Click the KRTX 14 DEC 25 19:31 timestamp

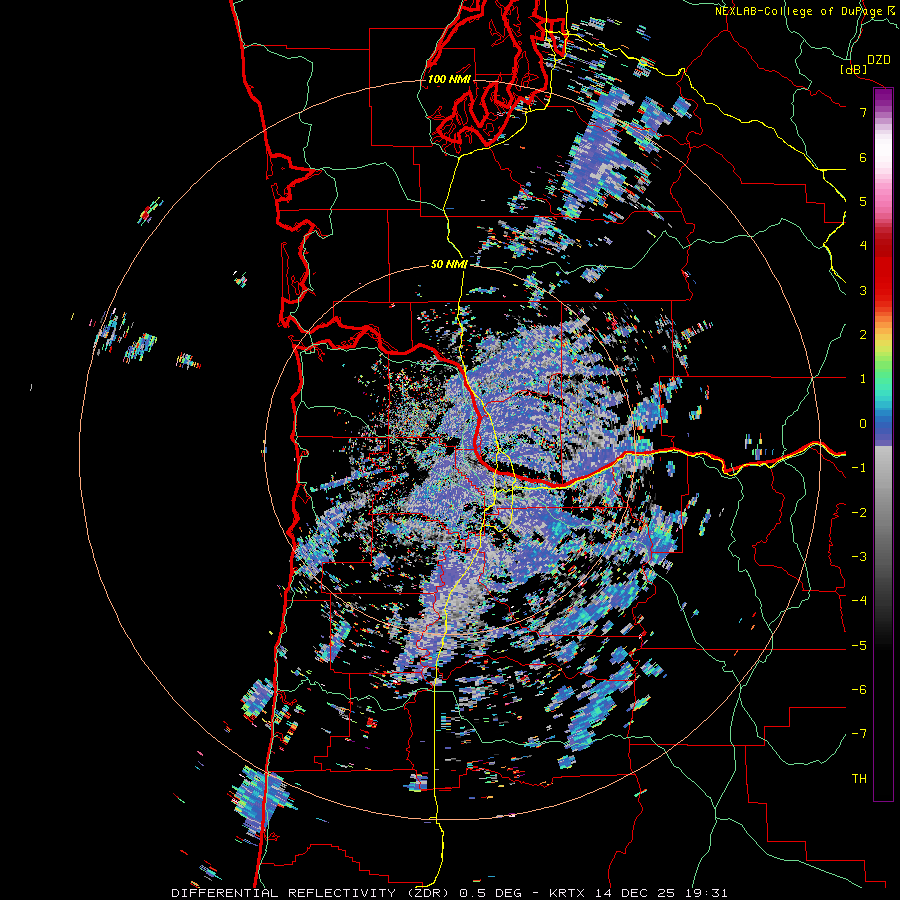(x=638, y=893)
